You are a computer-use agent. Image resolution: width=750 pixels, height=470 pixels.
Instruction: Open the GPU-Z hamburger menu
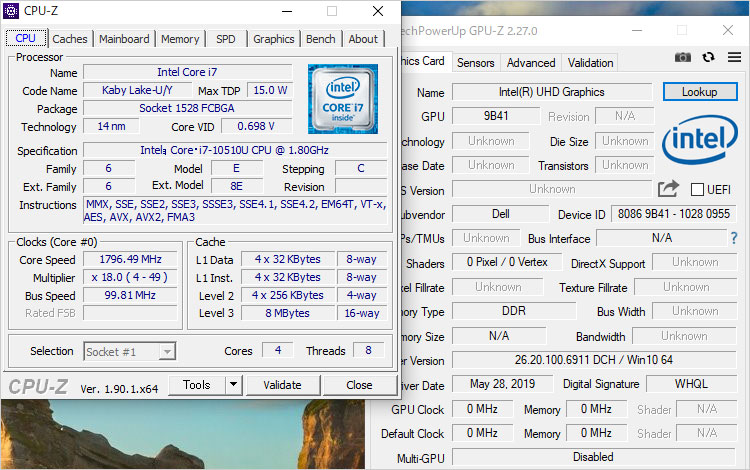pos(734,57)
